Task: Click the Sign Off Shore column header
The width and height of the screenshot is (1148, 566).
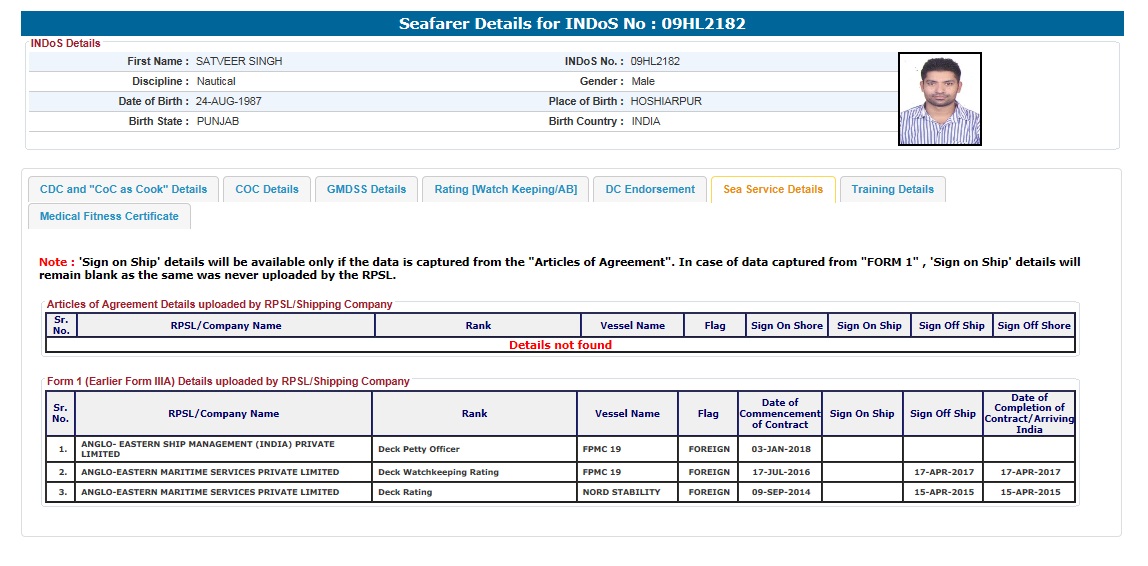Action: coord(1034,325)
